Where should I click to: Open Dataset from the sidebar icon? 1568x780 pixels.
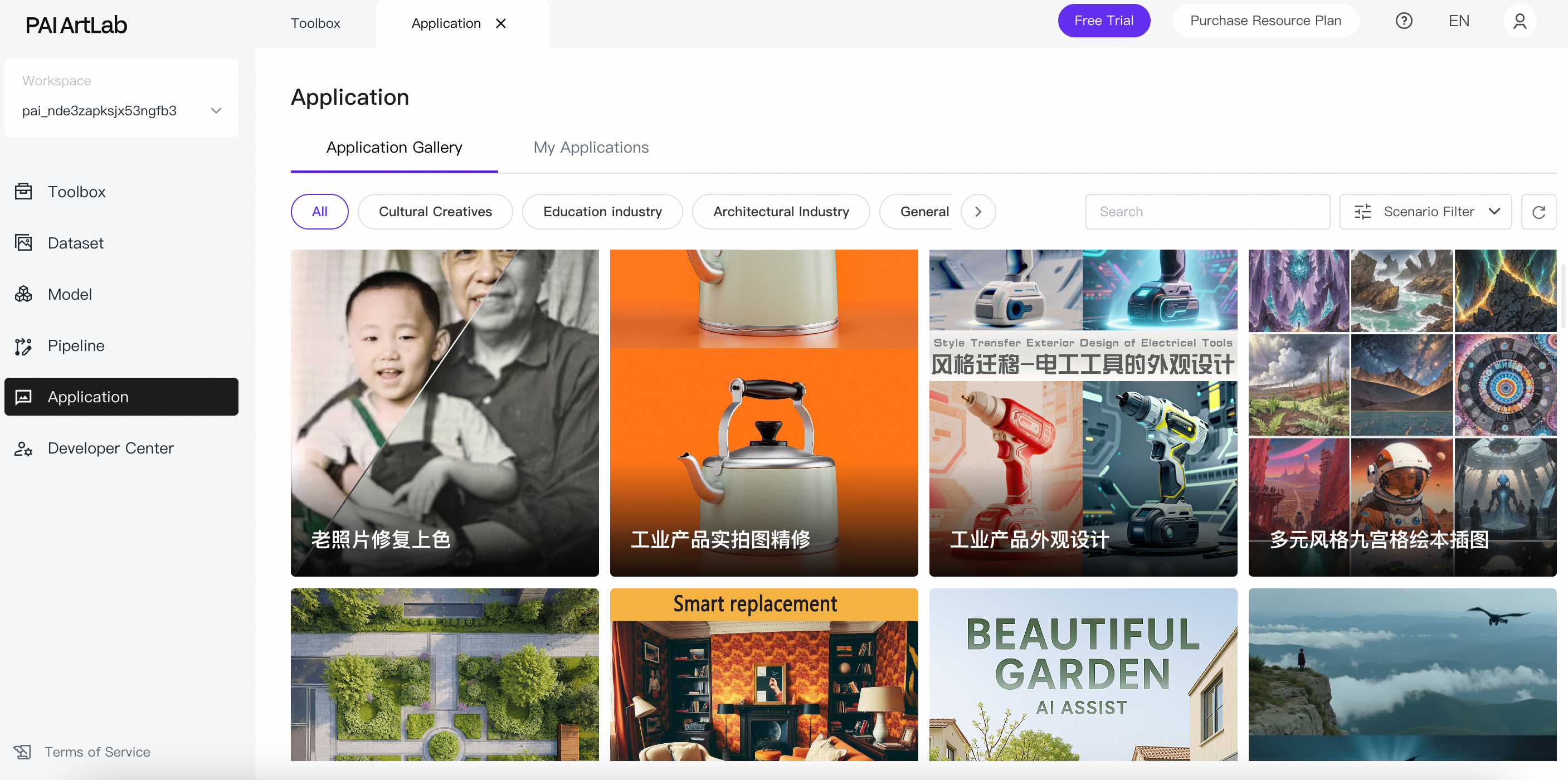[x=23, y=243]
